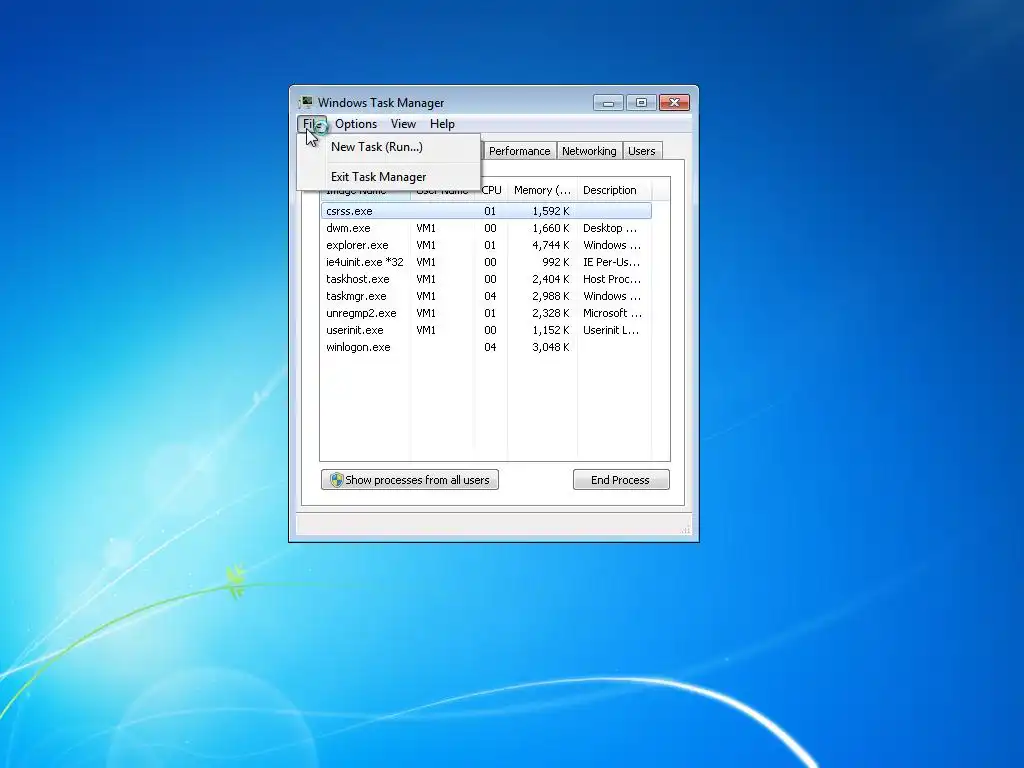Choose New Task (Run...) from File menu
The width and height of the screenshot is (1024, 768).
(x=389, y=147)
